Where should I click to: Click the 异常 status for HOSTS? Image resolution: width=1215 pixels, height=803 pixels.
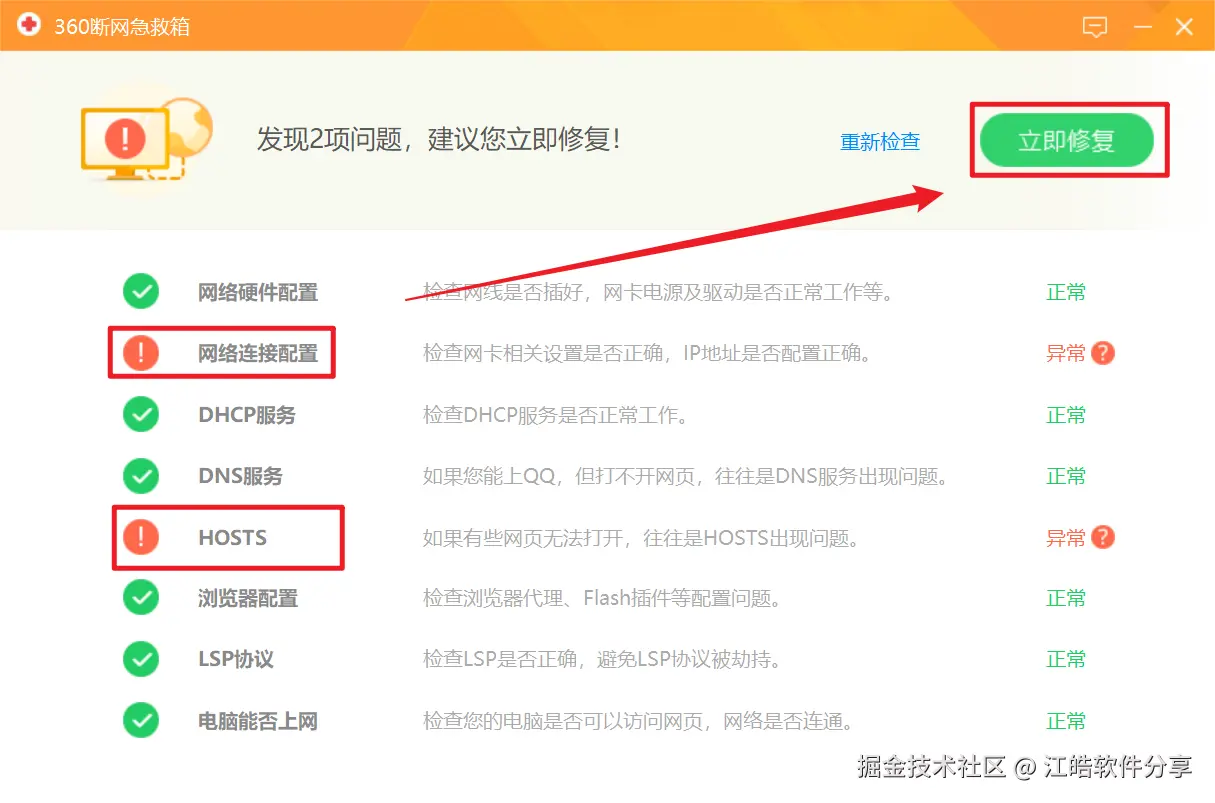coord(1066,538)
